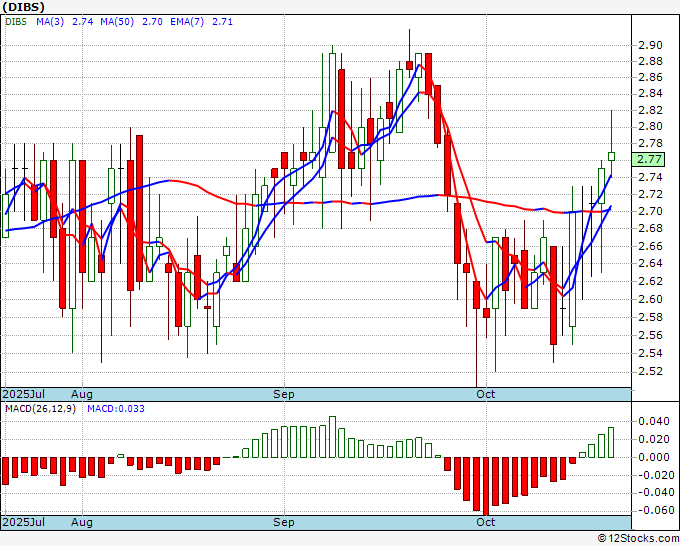The image size is (680, 546).
Task: Click Oct on the MACD panel axis
Action: pos(486,522)
